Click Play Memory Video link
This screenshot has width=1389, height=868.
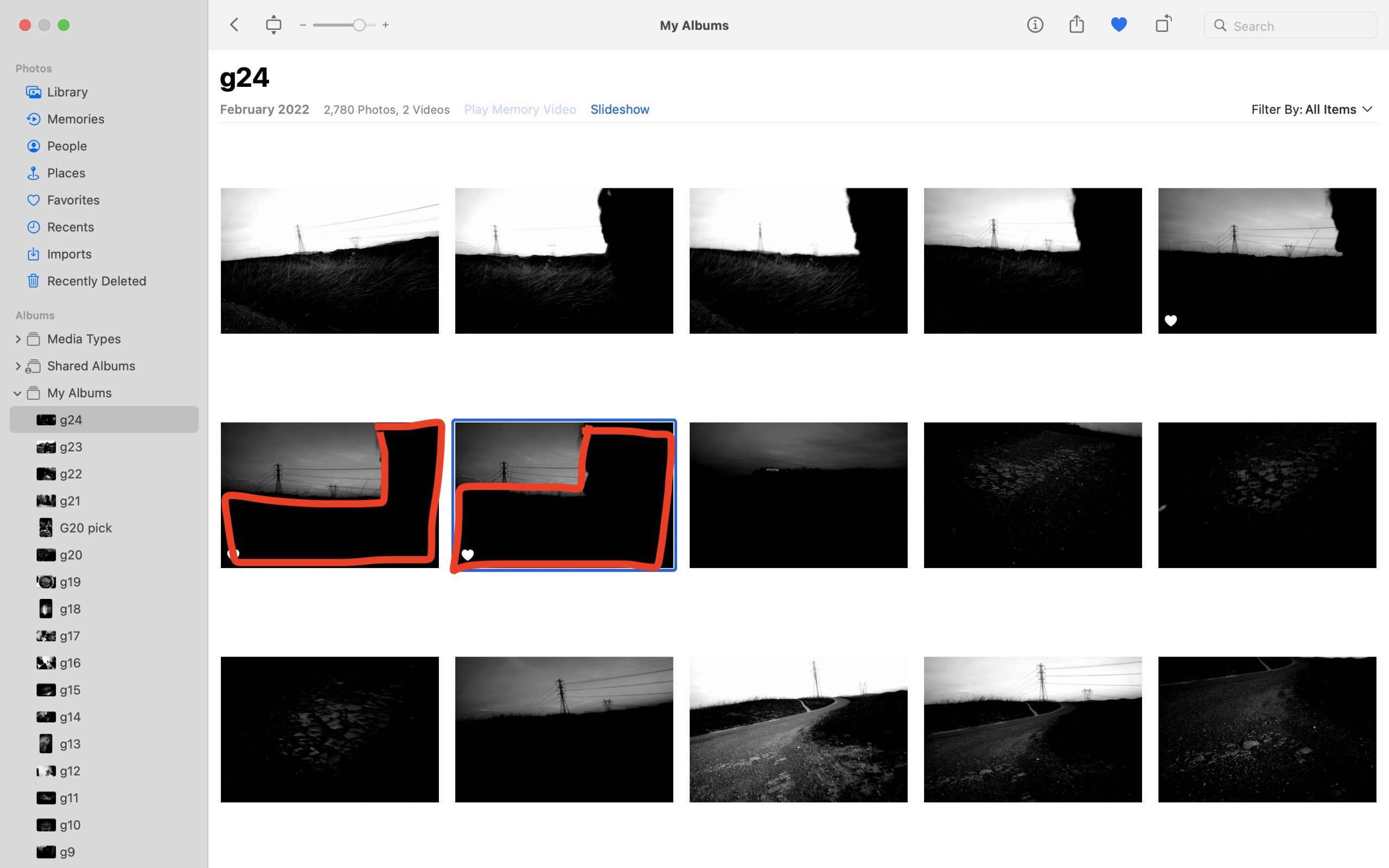pos(519,110)
